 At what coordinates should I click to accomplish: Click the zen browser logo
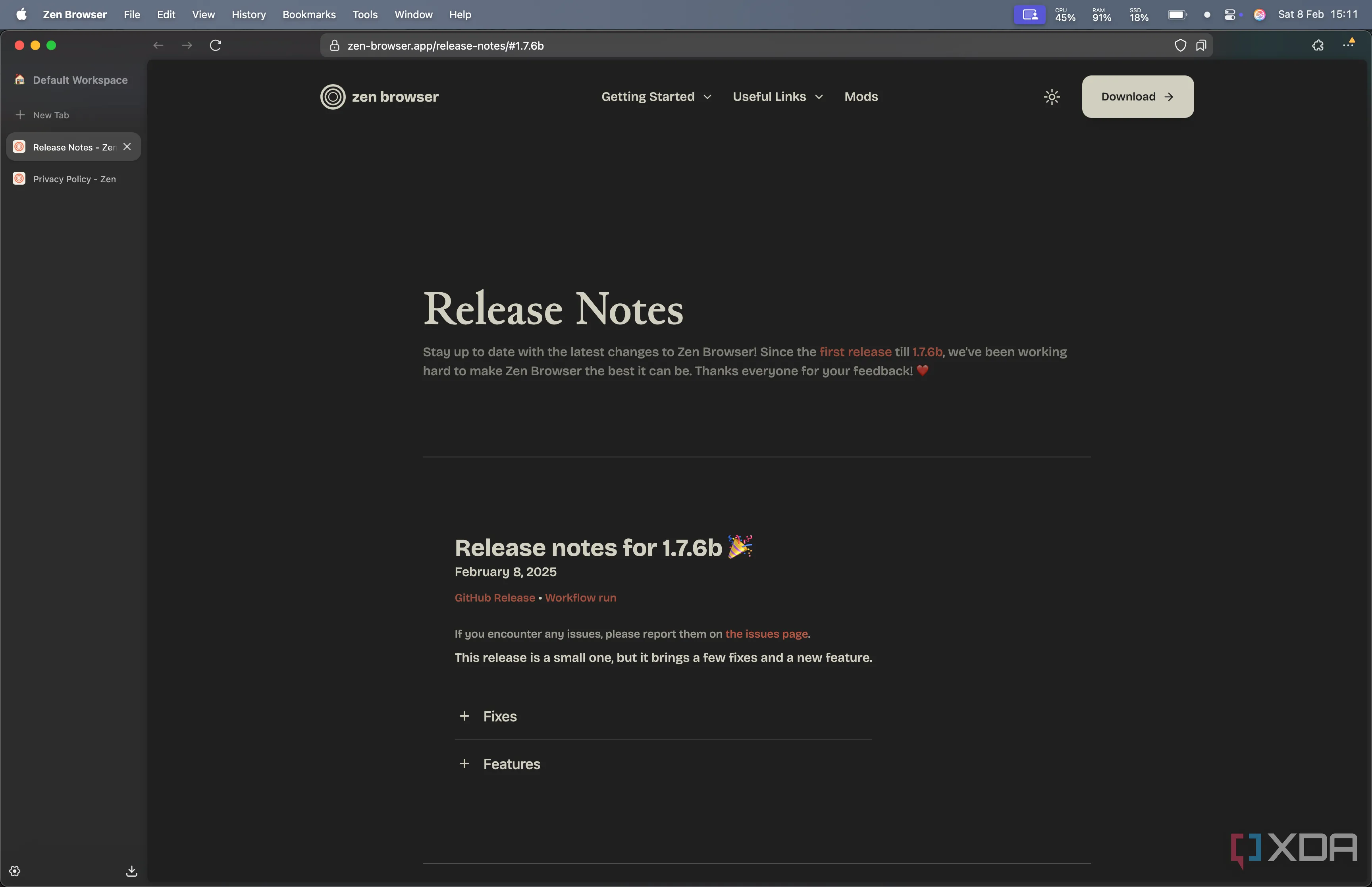coord(380,97)
